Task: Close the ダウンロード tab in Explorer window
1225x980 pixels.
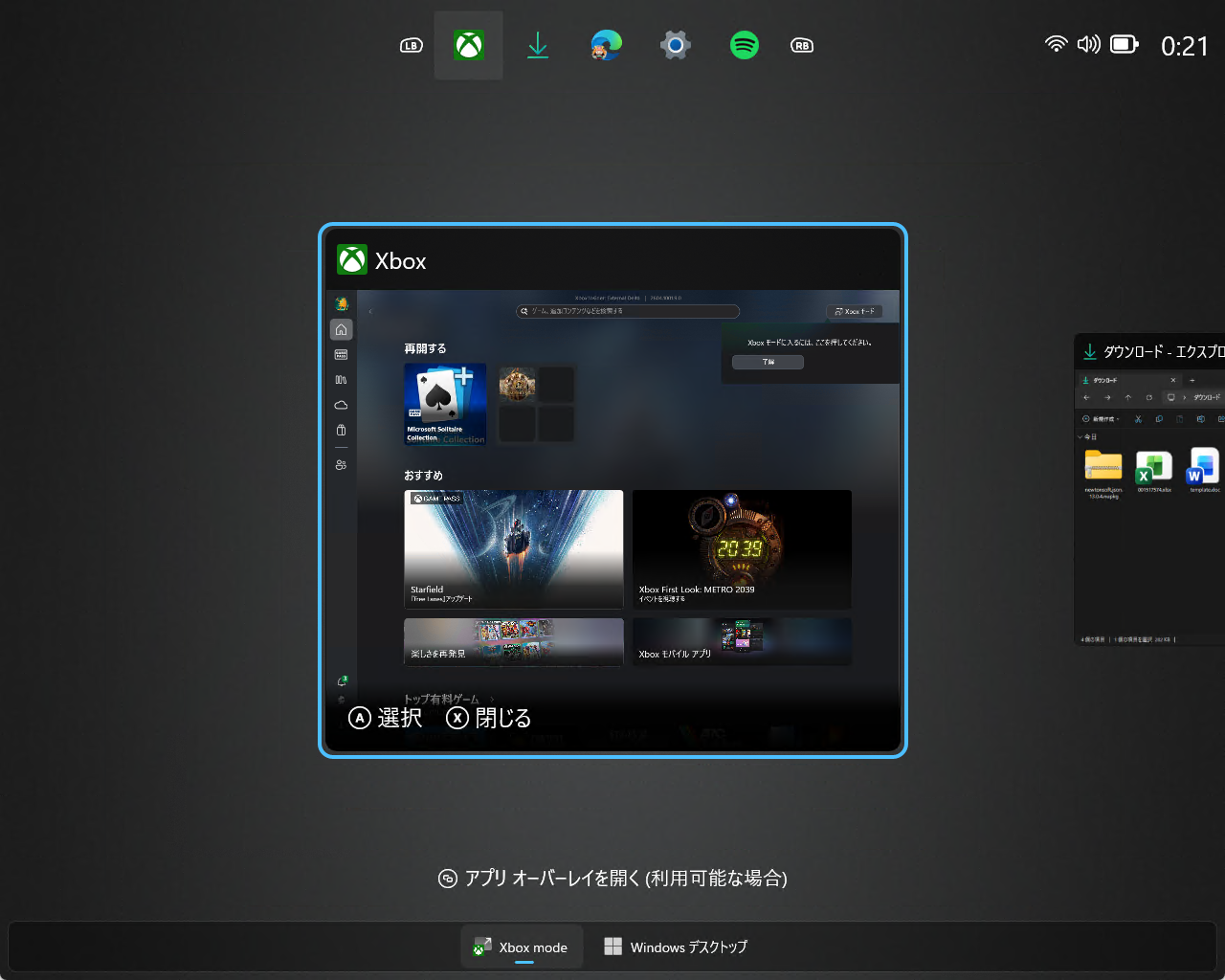Action: coord(1173,380)
